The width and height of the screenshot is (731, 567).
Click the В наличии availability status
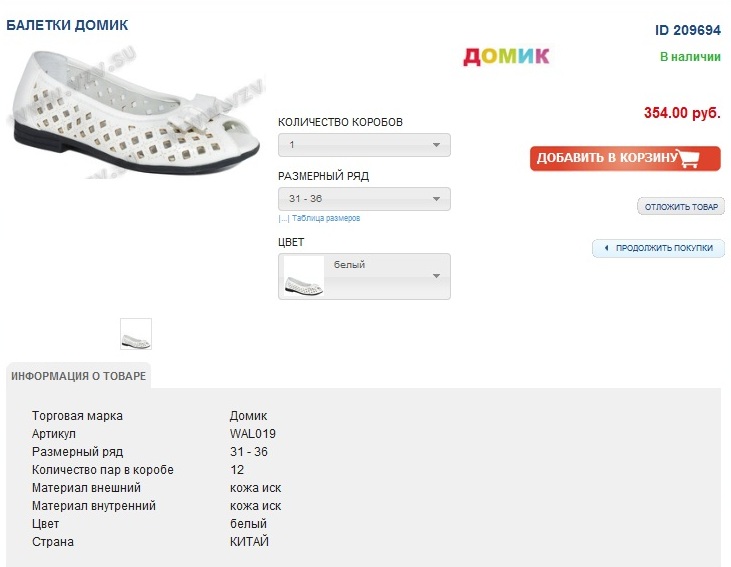click(x=690, y=57)
